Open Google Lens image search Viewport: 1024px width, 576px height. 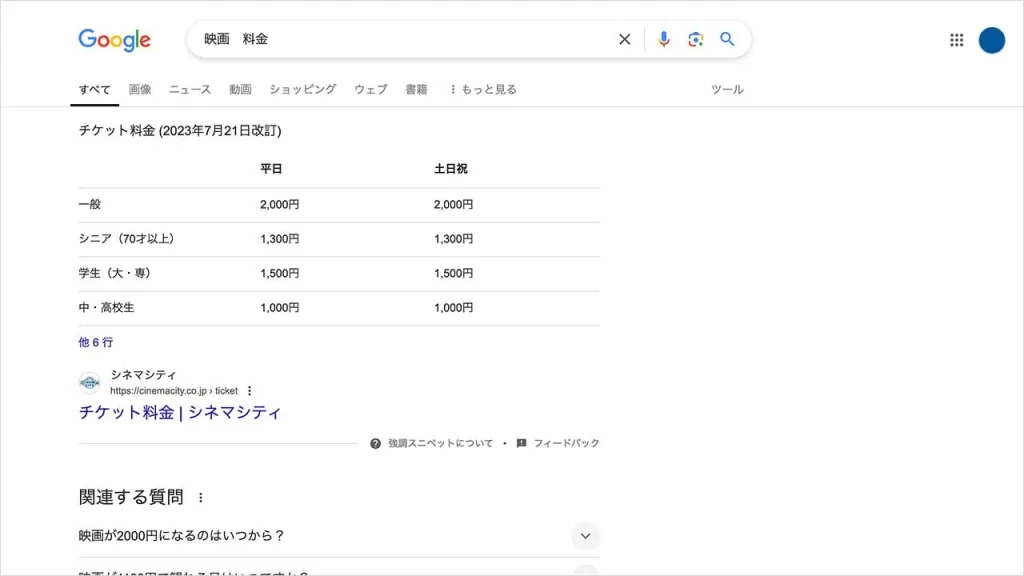tap(695, 40)
